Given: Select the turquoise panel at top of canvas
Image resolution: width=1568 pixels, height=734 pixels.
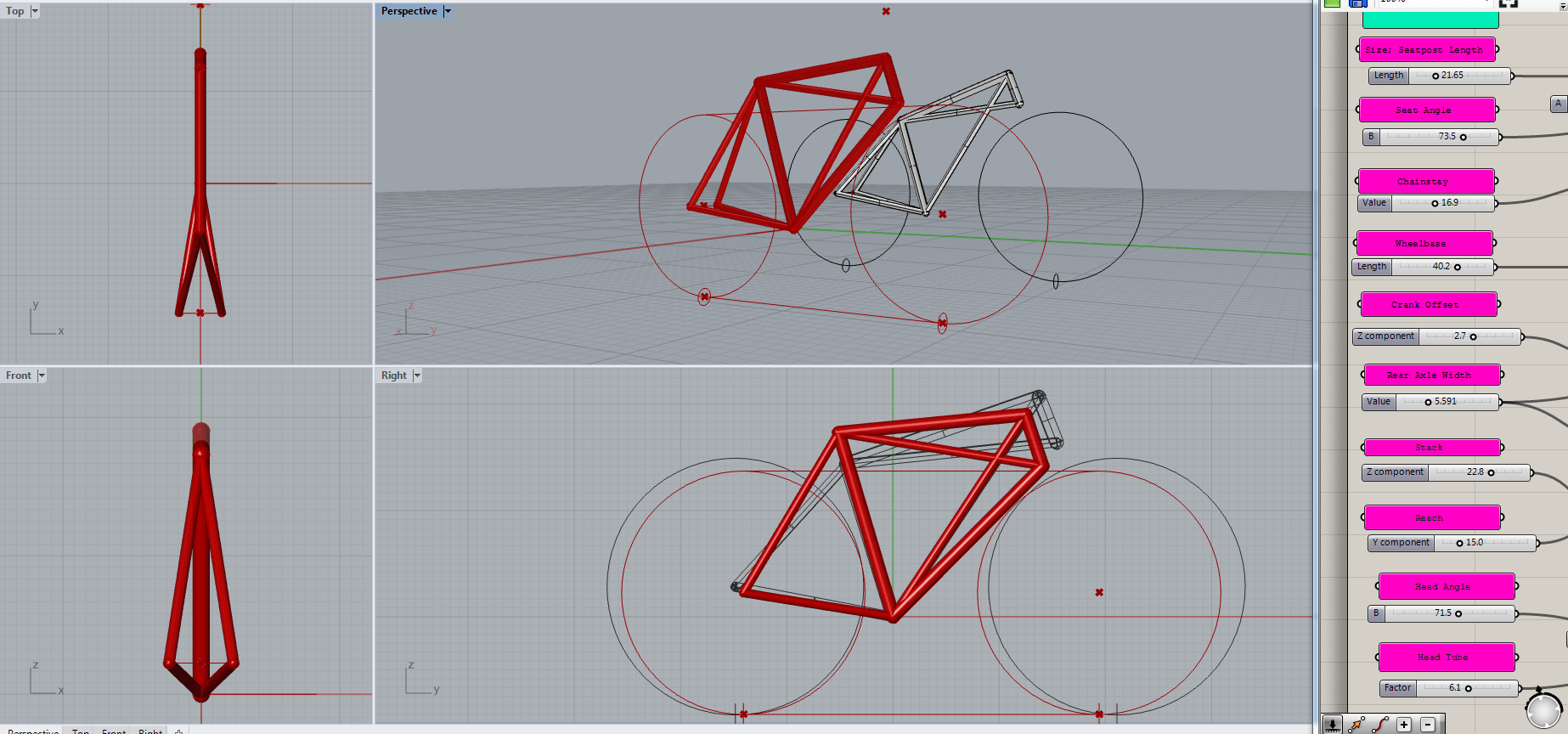Looking at the screenshot, I should point(1430,20).
